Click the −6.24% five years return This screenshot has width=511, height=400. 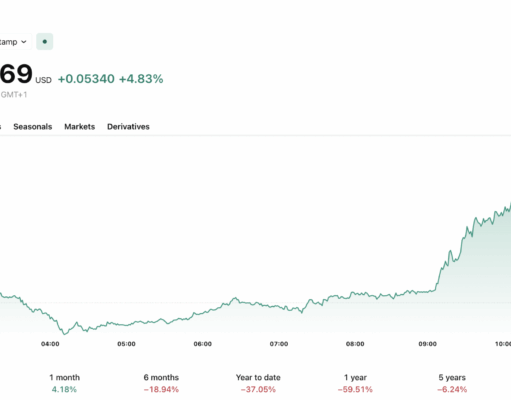point(452,389)
